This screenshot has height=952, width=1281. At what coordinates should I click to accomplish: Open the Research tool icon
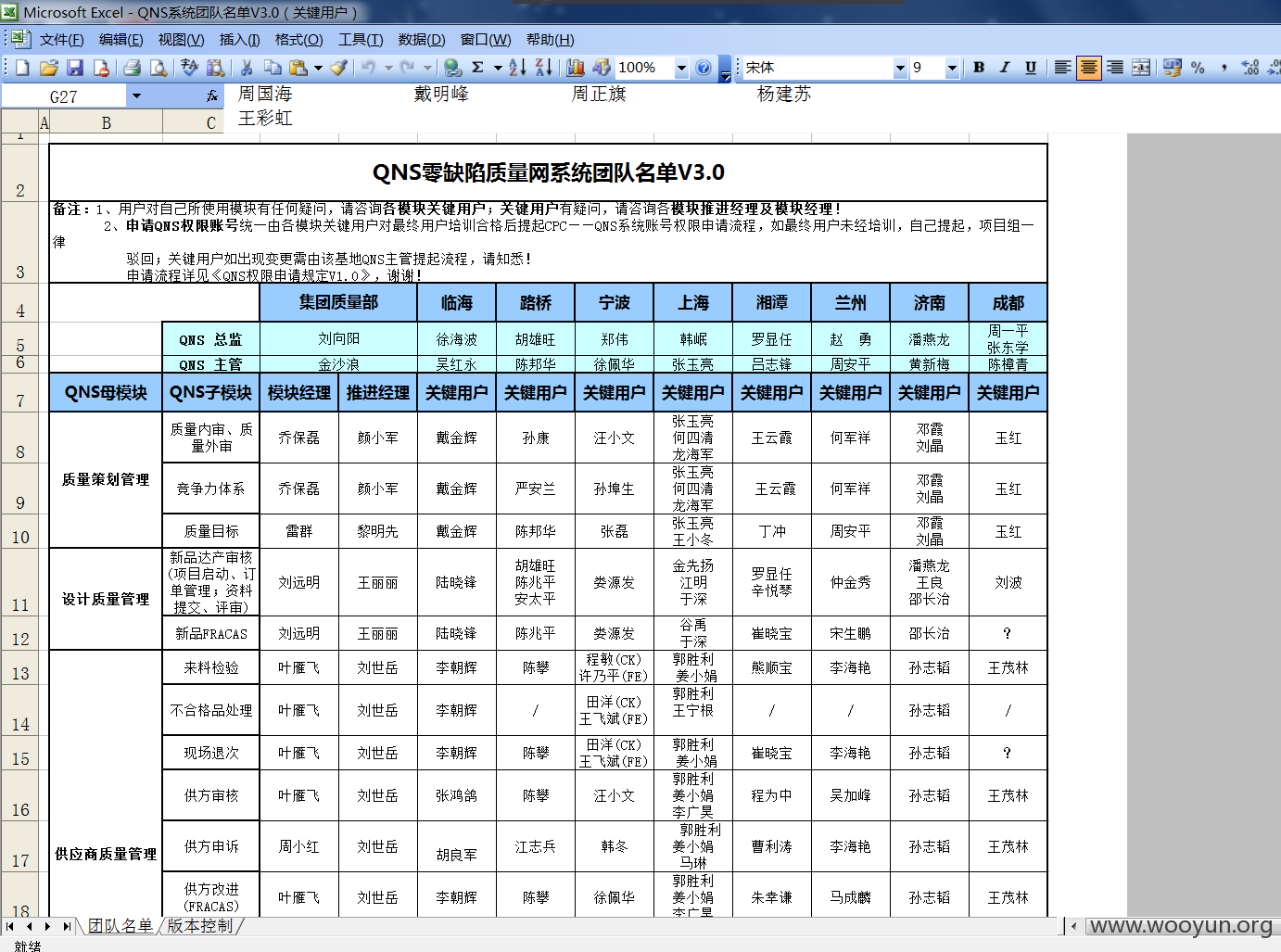coord(216,68)
